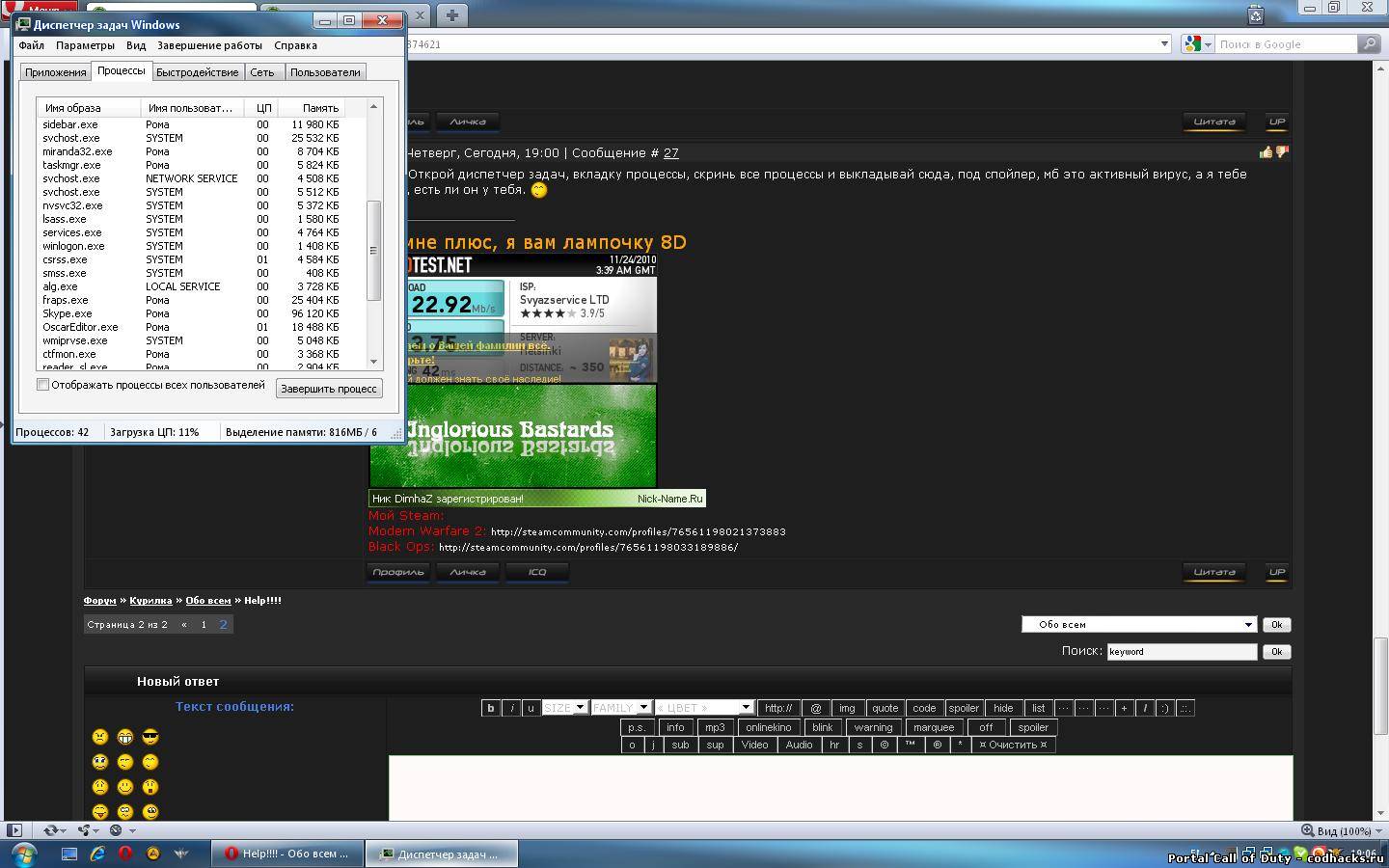Open the text color (ЦВЕТ) dropdown
The height and width of the screenshot is (868, 1389).
703,708
